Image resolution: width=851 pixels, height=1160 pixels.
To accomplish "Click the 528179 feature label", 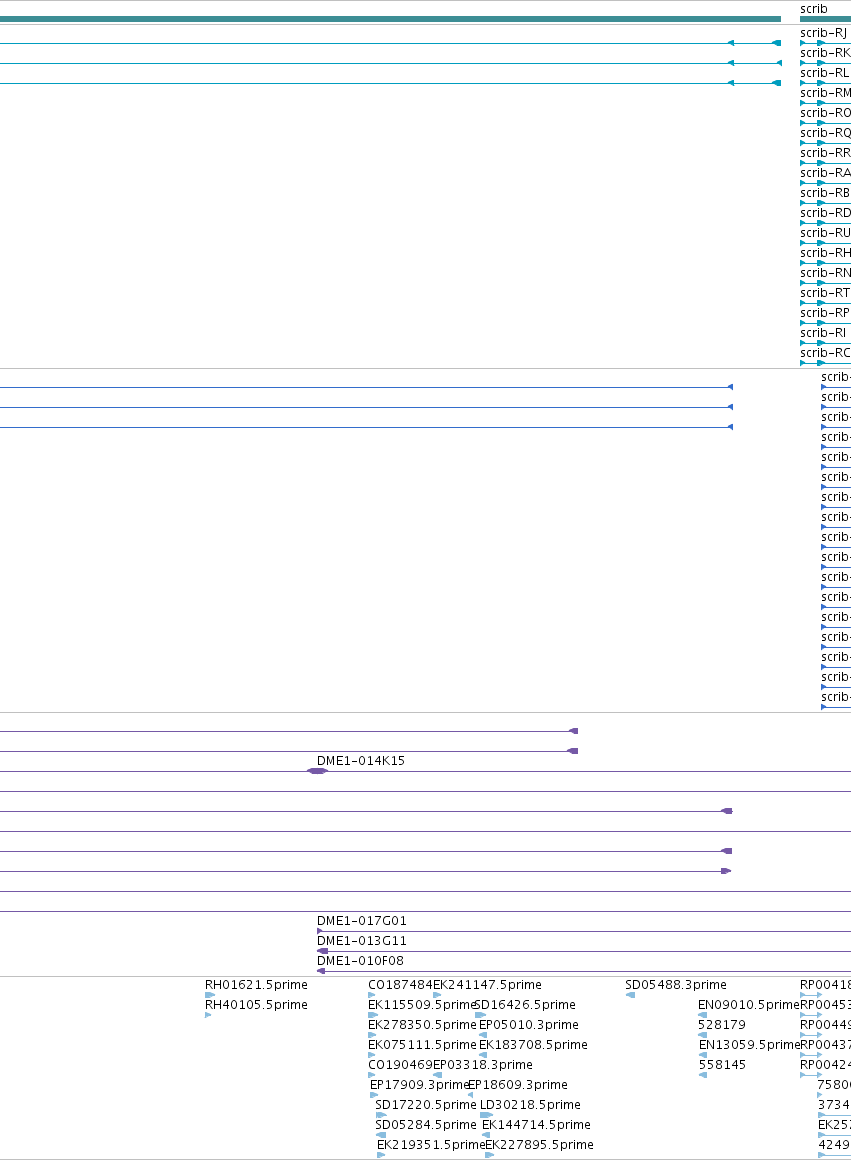I will (x=722, y=1025).
